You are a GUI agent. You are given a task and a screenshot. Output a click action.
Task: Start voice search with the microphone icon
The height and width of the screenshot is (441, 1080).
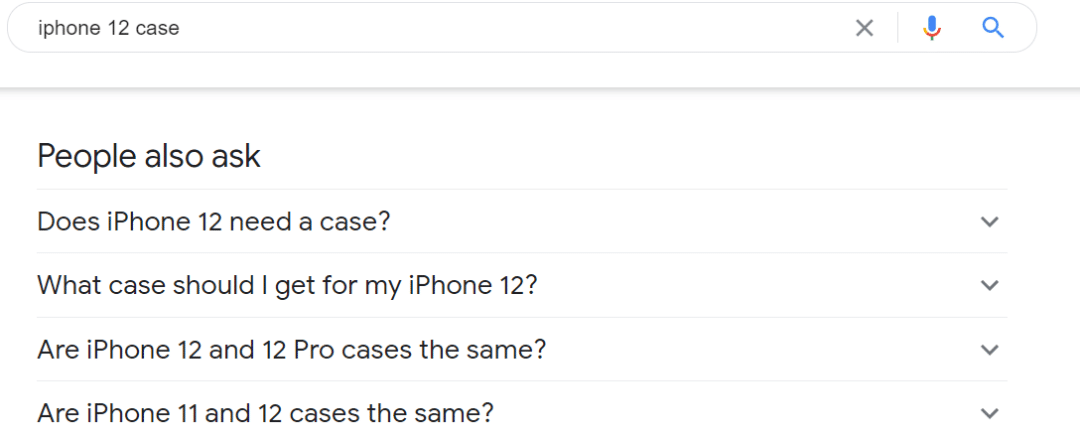point(932,28)
